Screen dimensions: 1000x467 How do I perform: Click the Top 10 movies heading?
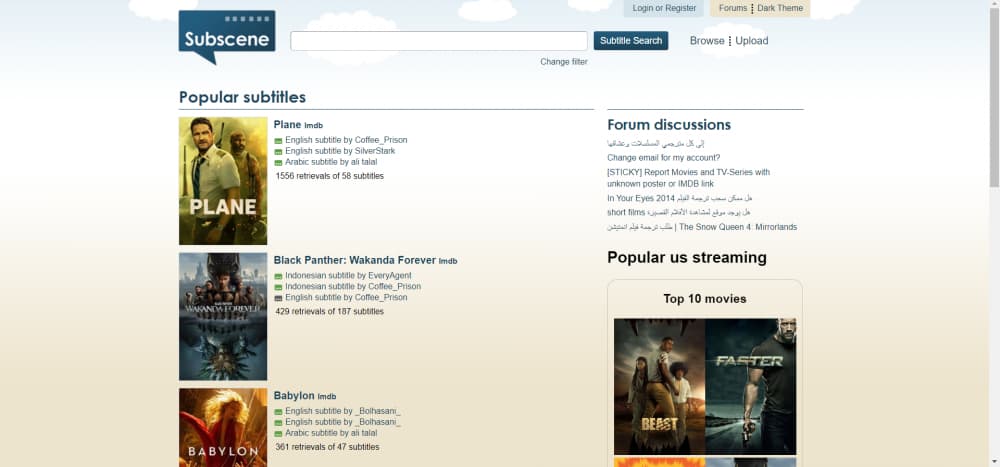pos(705,299)
